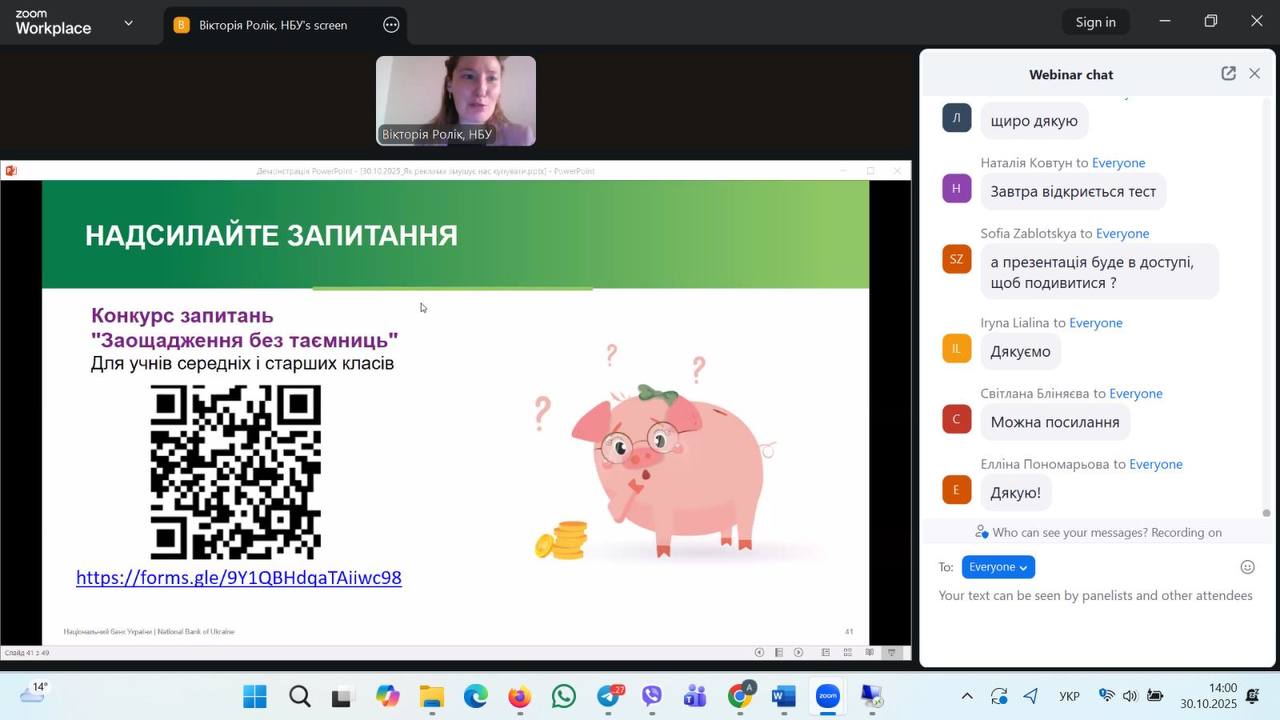Pop out the Webinar chat panel
The width and height of the screenshot is (1280, 720).
1228,74
